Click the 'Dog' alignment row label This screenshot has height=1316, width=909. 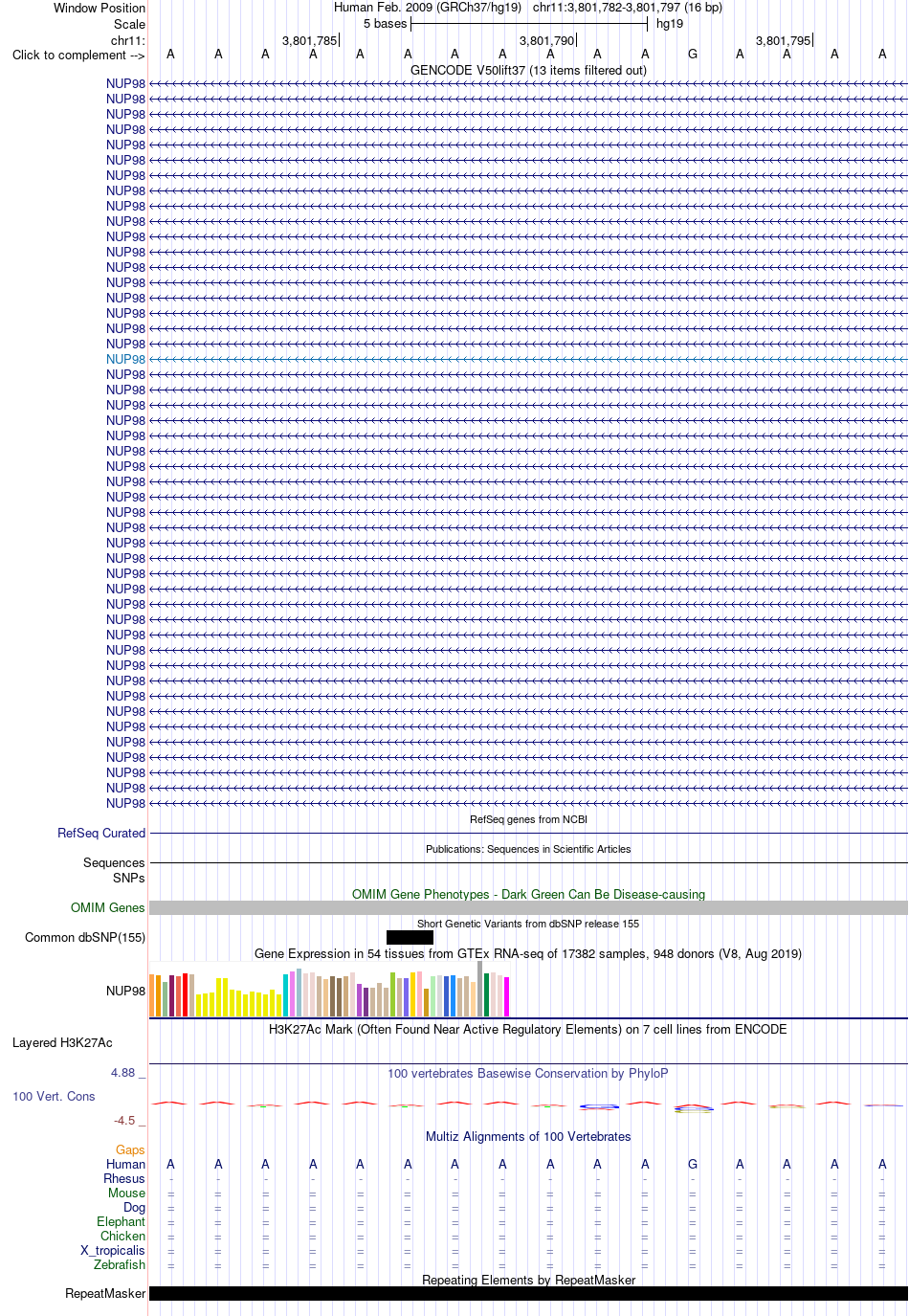[134, 1207]
